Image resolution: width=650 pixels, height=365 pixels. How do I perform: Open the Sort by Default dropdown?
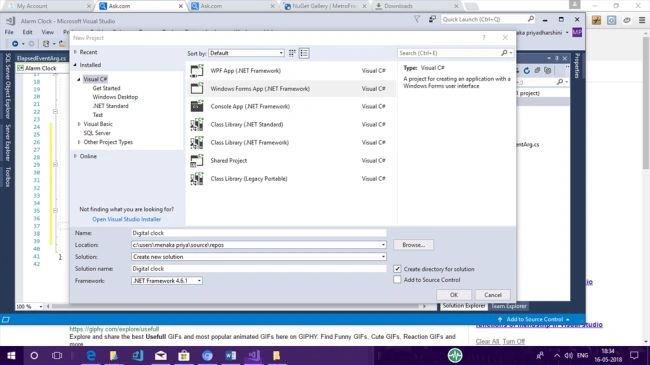point(246,53)
